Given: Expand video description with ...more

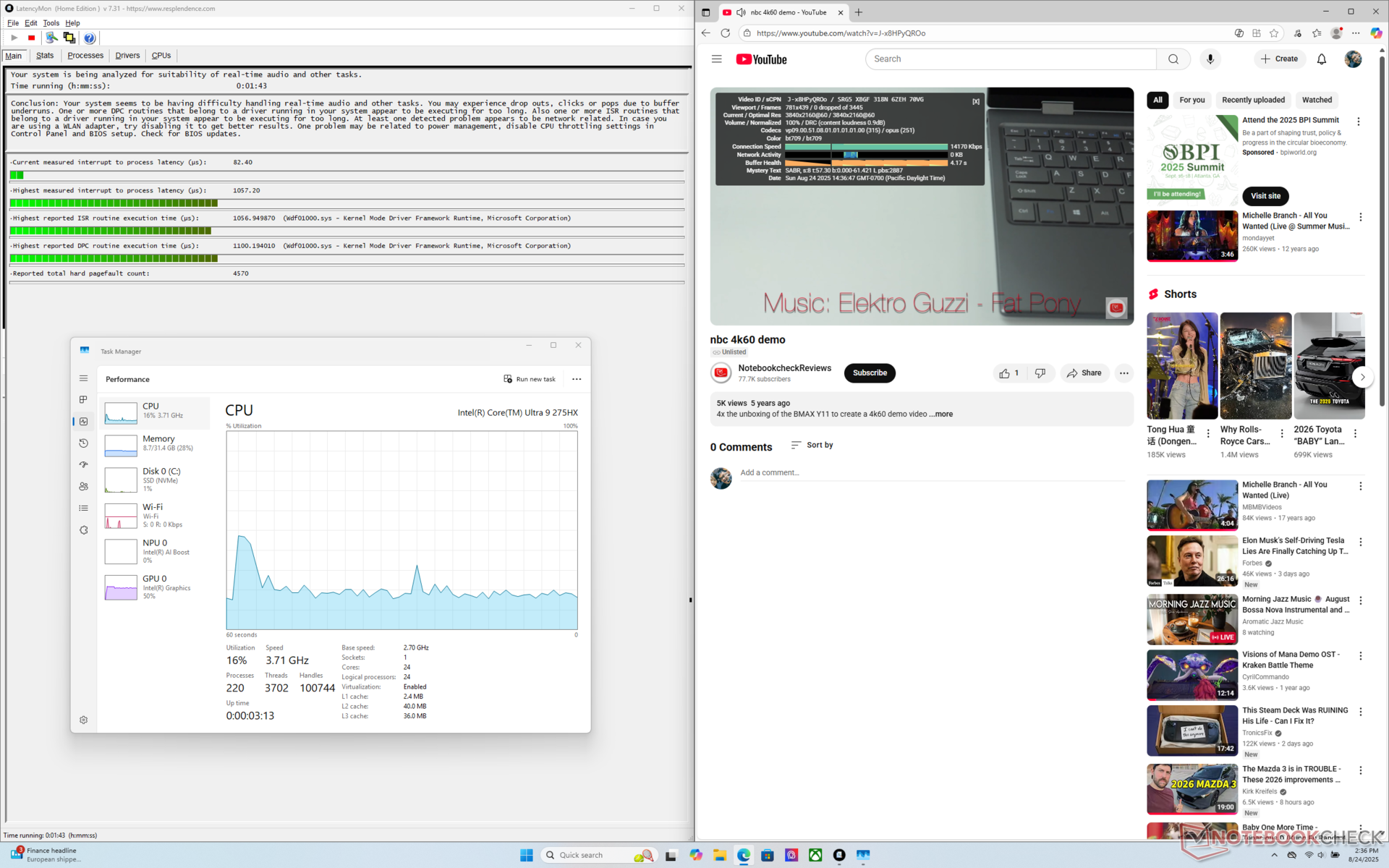Looking at the screenshot, I should (942, 414).
